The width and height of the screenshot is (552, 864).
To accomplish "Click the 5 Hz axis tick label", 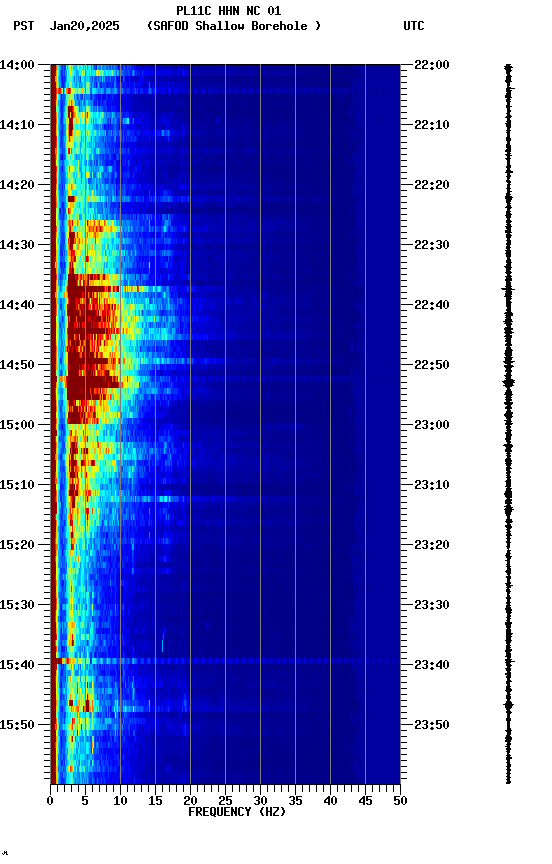I will (x=85, y=801).
